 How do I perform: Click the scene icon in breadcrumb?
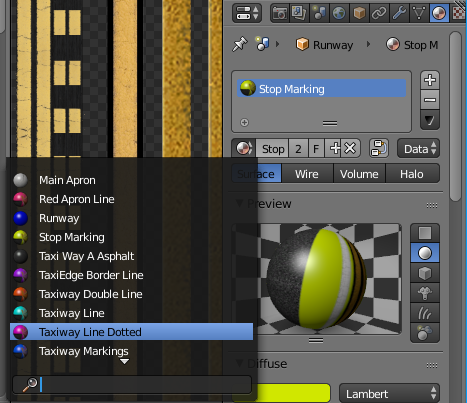tap(262, 44)
